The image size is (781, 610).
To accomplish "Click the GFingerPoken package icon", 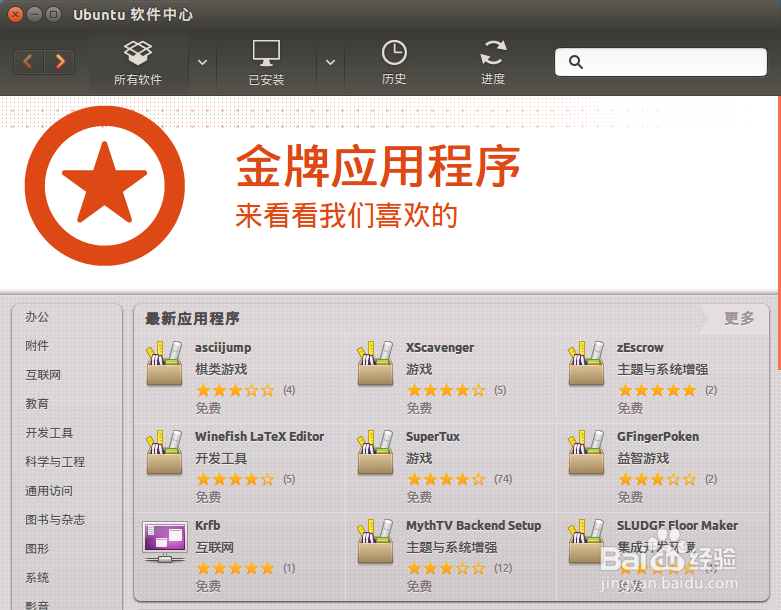I will point(586,452).
